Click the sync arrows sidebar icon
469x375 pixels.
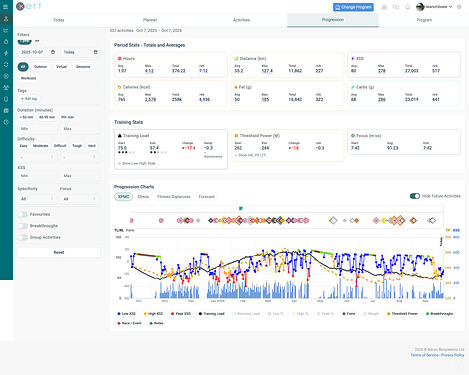[6, 65]
